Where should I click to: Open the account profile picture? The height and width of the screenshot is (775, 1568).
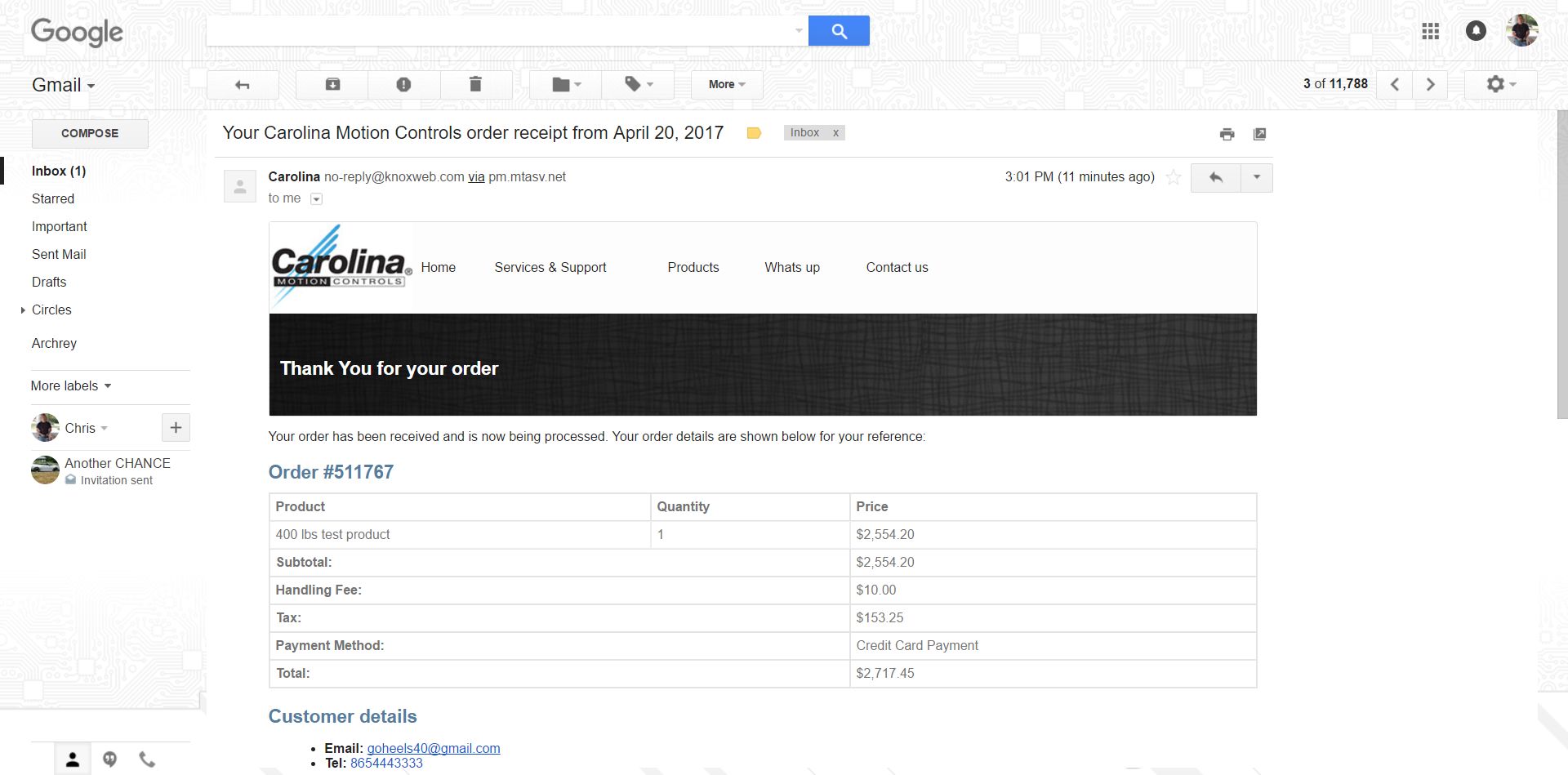point(1522,31)
